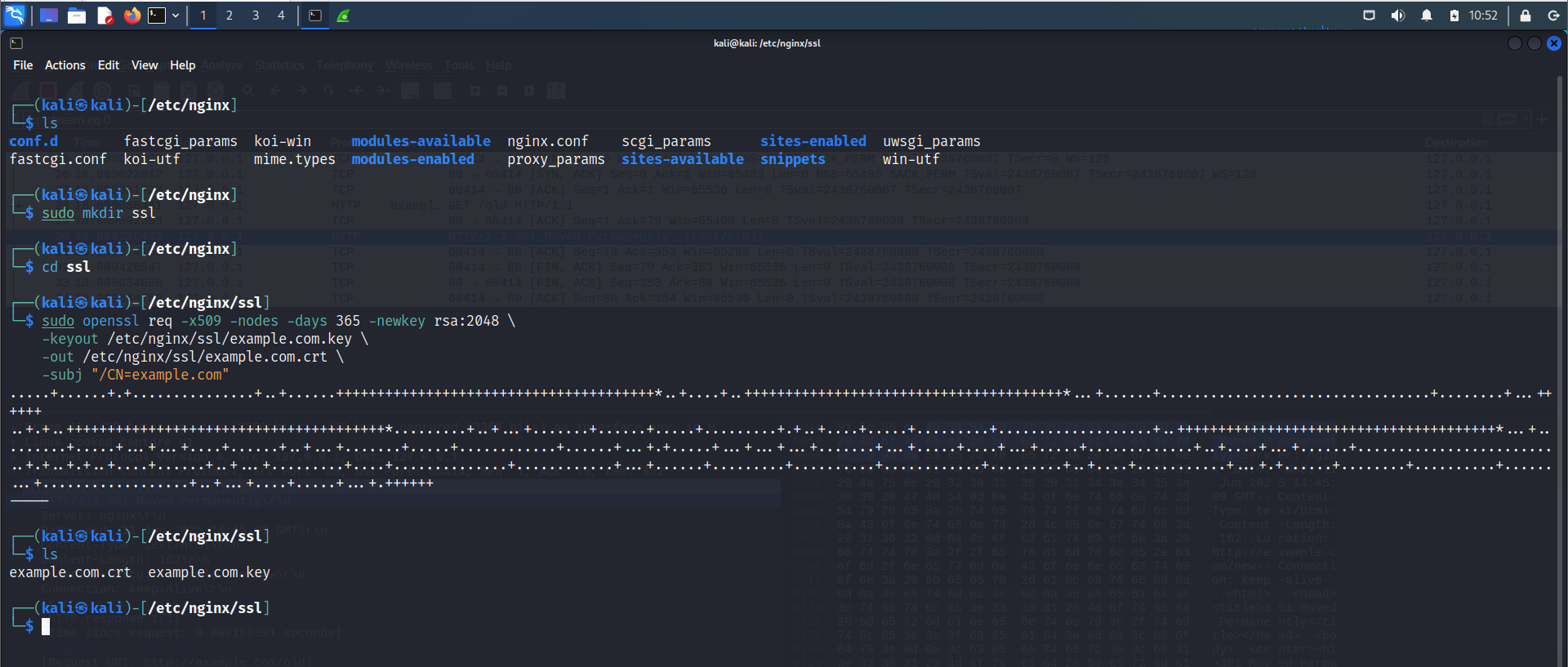Open the Kali applications menu
Image resolution: width=1568 pixels, height=667 pixels.
15,15
